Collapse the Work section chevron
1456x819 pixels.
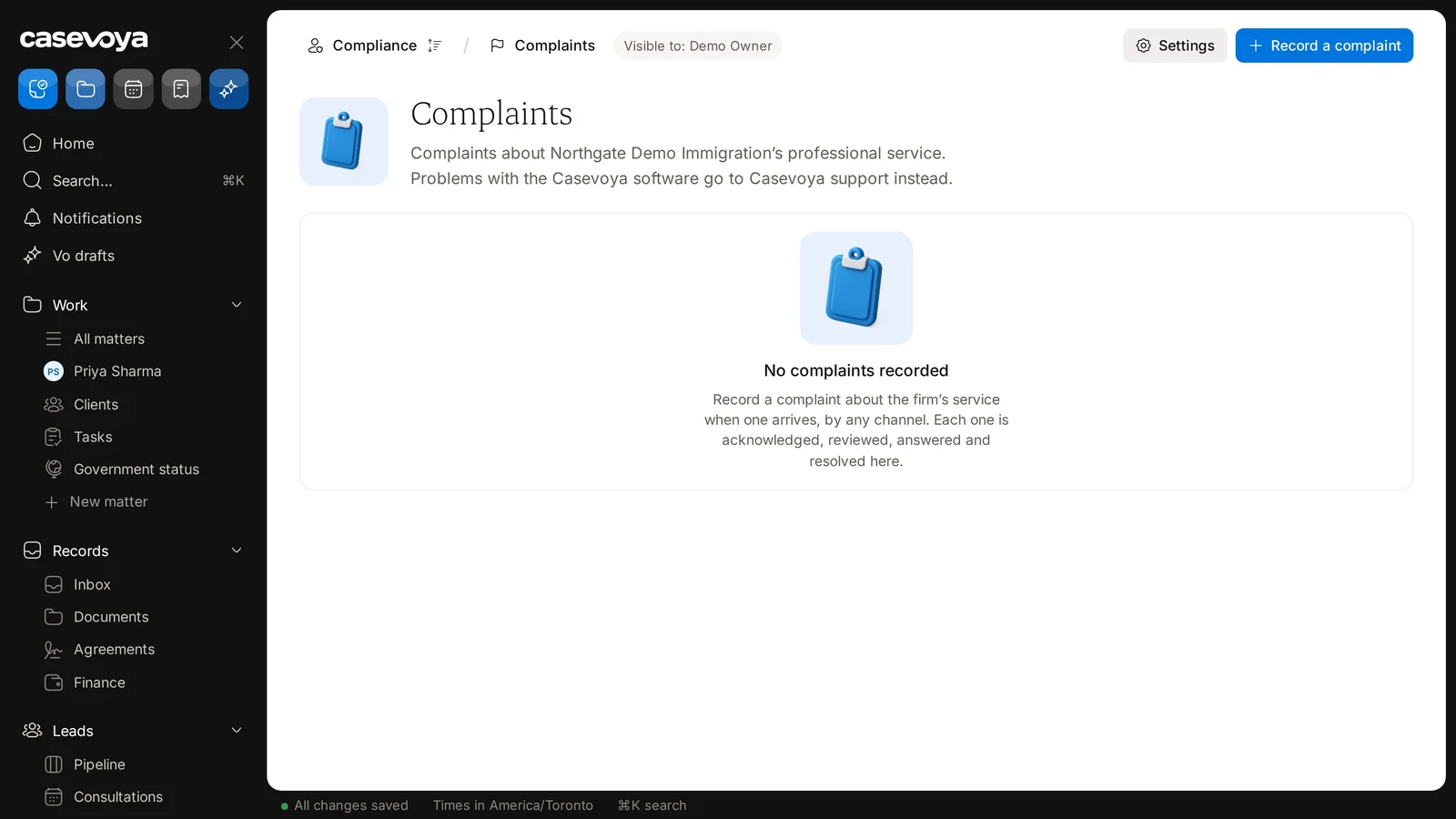tap(237, 305)
